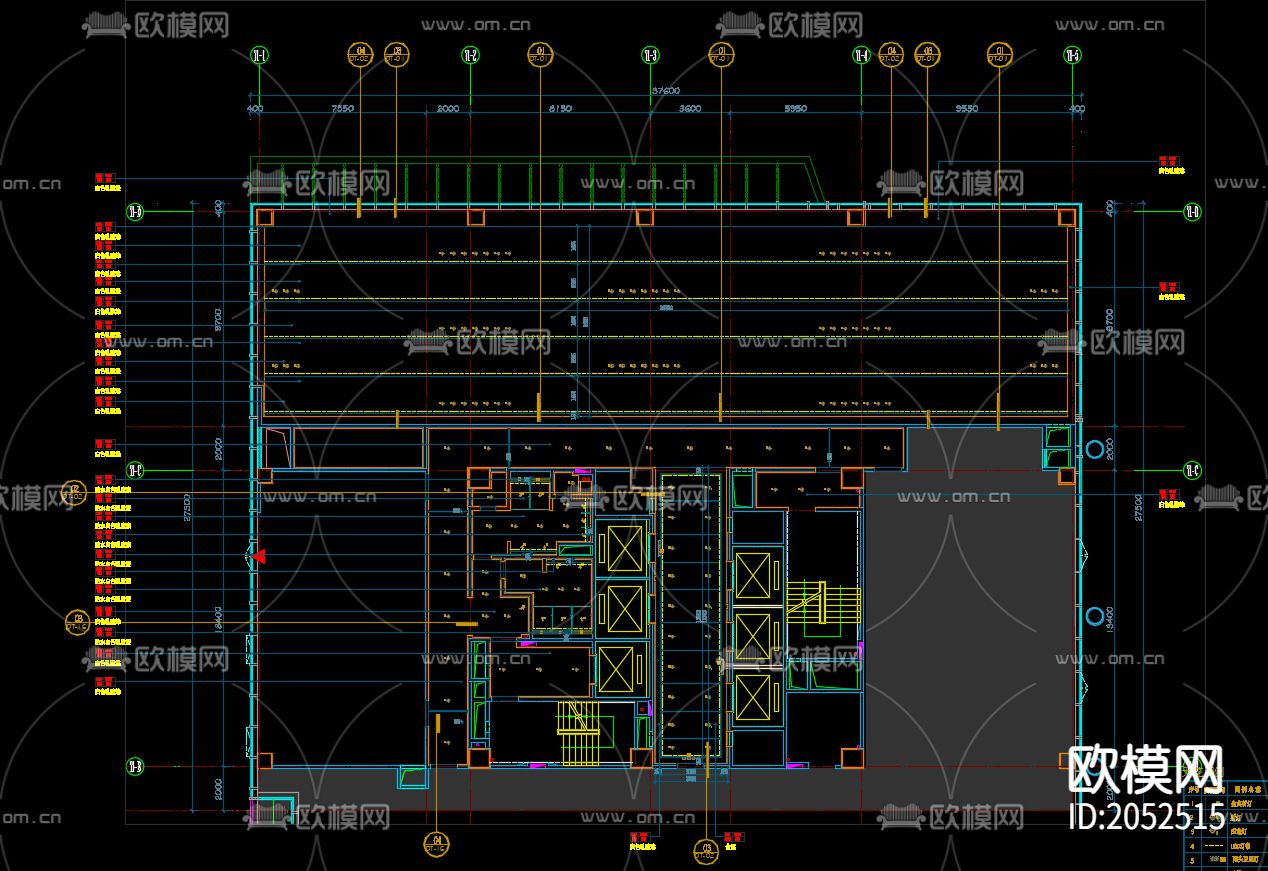Click the 6150 dimension text
This screenshot has width=1268, height=871.
560,108
